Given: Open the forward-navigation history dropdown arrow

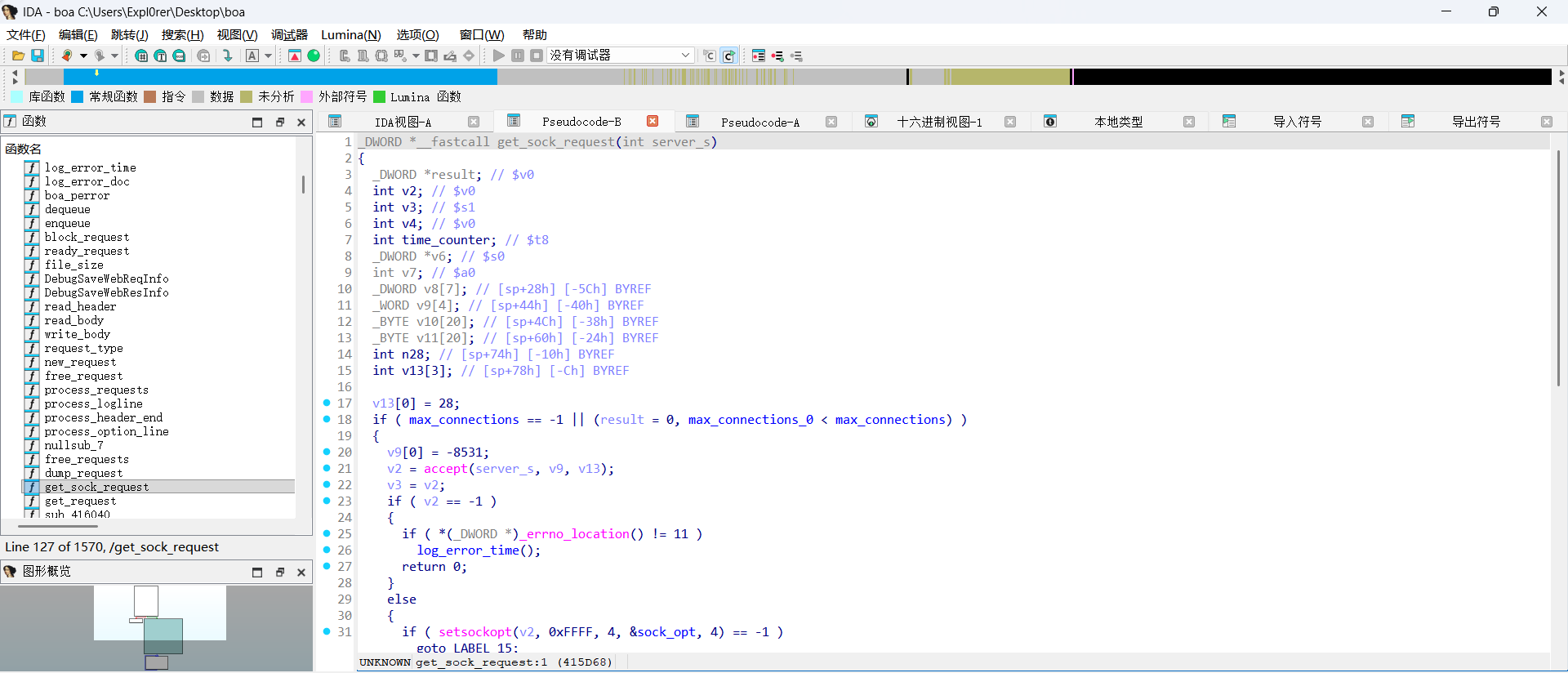Looking at the screenshot, I should [115, 56].
